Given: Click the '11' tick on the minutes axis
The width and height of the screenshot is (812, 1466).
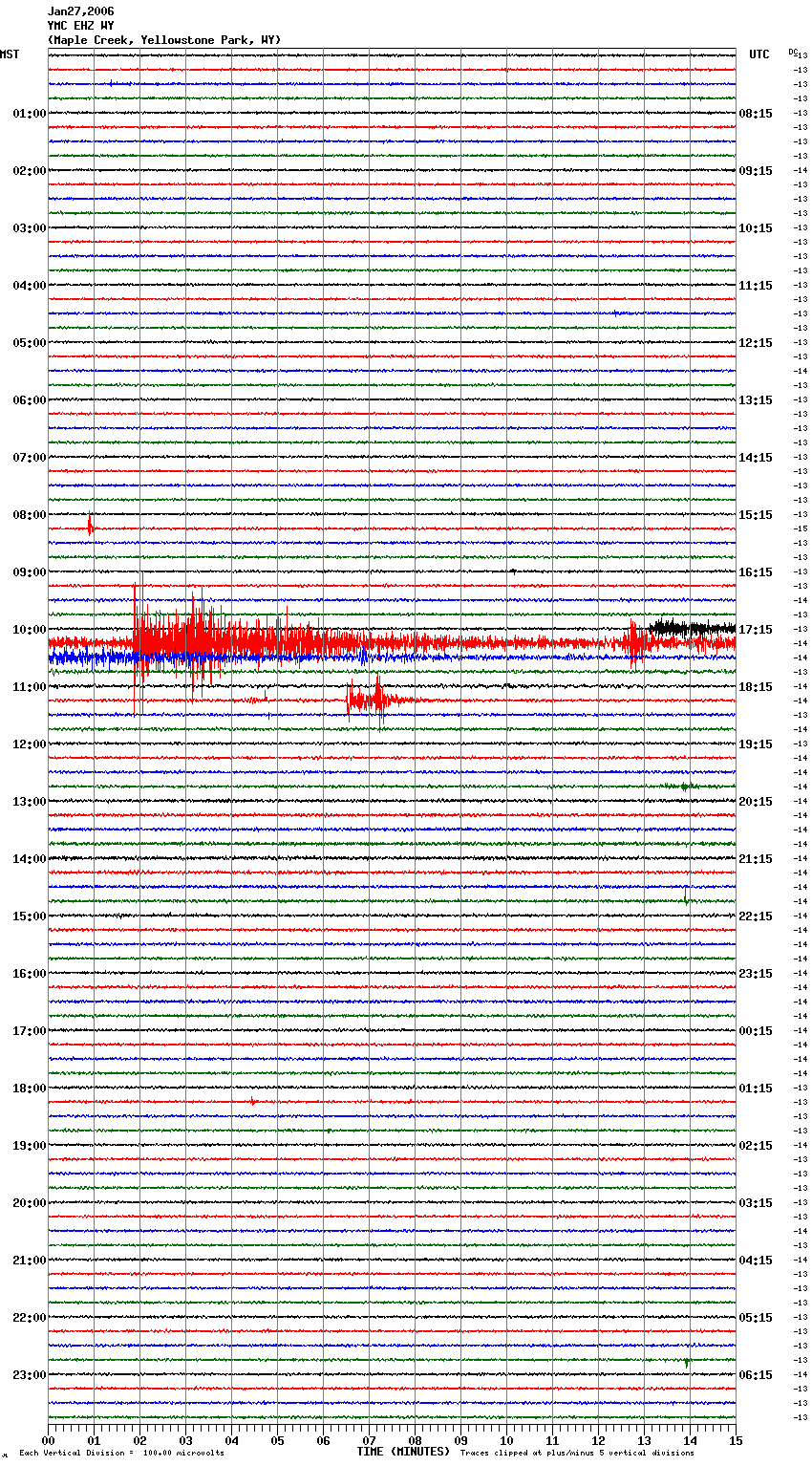Looking at the screenshot, I should coord(553,1440).
